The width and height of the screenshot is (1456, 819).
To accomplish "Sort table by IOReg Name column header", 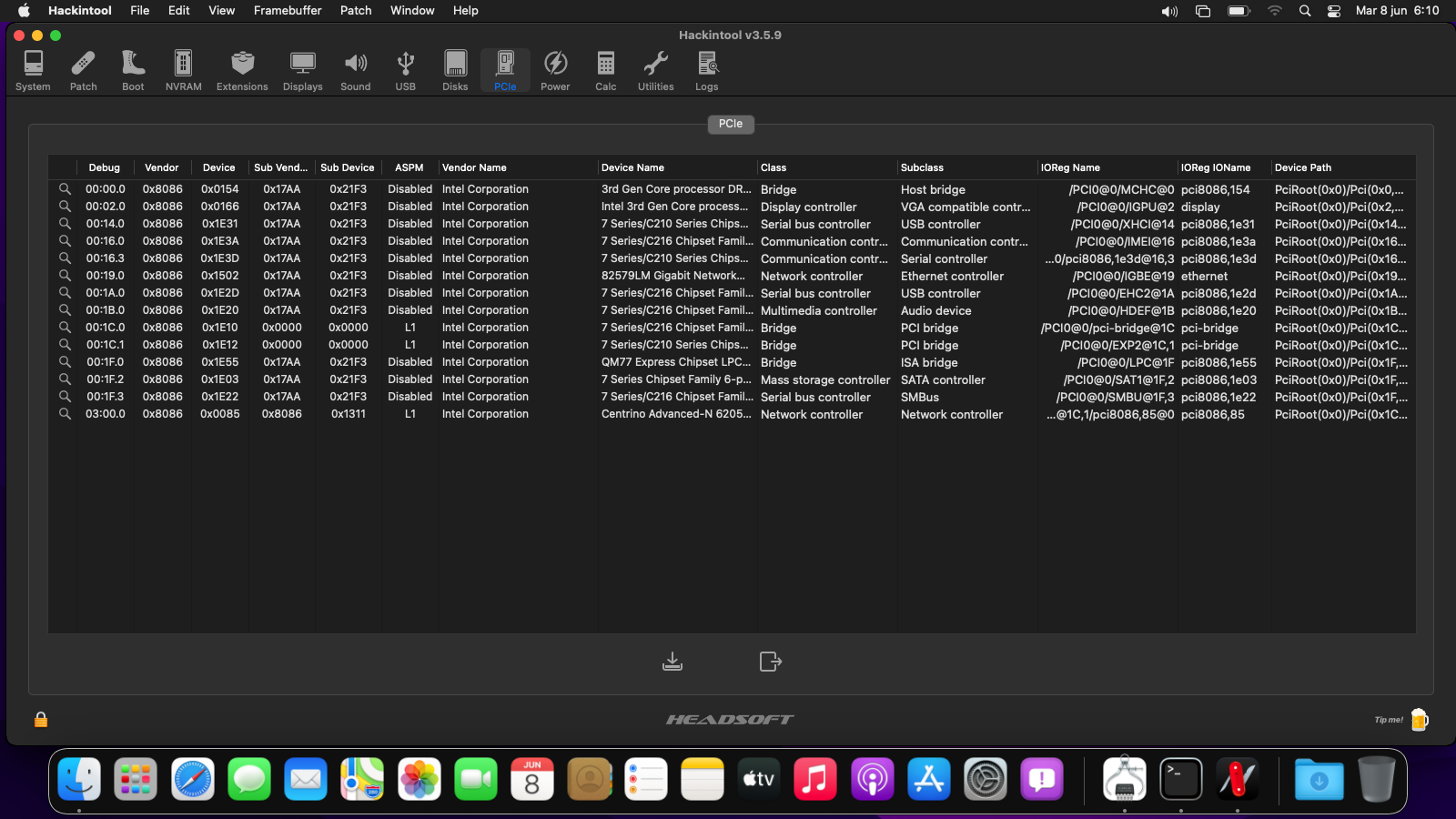I will tap(1107, 167).
